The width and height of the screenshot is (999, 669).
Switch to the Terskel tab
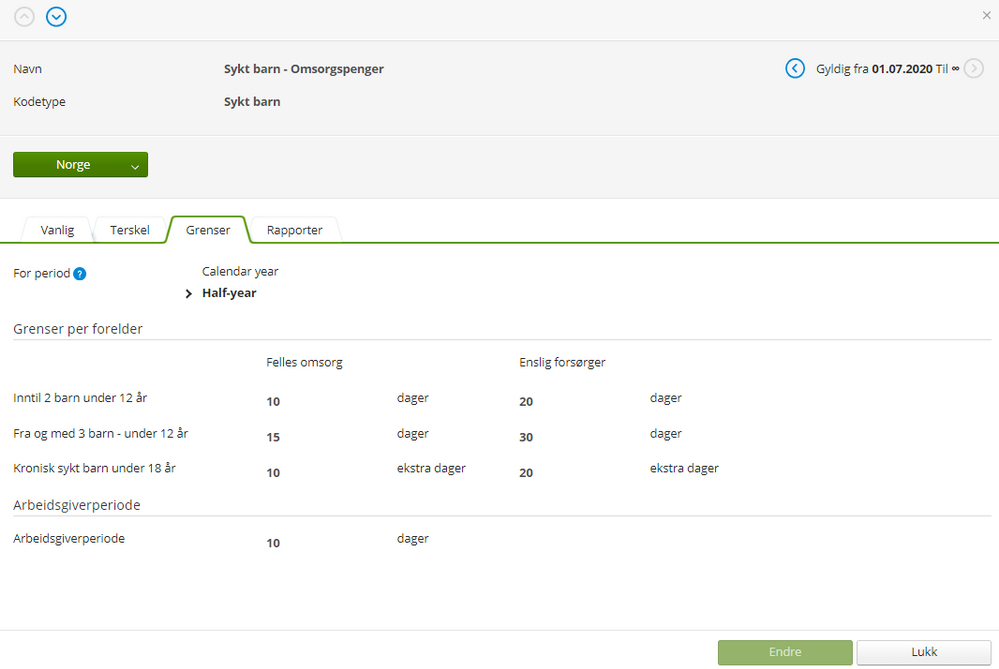[x=130, y=230]
